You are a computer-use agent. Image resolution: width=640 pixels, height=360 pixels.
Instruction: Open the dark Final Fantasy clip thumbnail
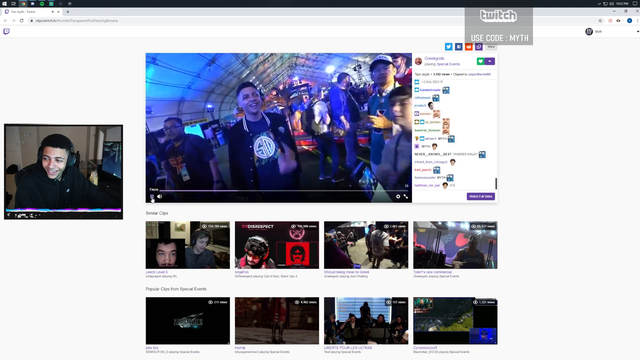click(x=188, y=321)
